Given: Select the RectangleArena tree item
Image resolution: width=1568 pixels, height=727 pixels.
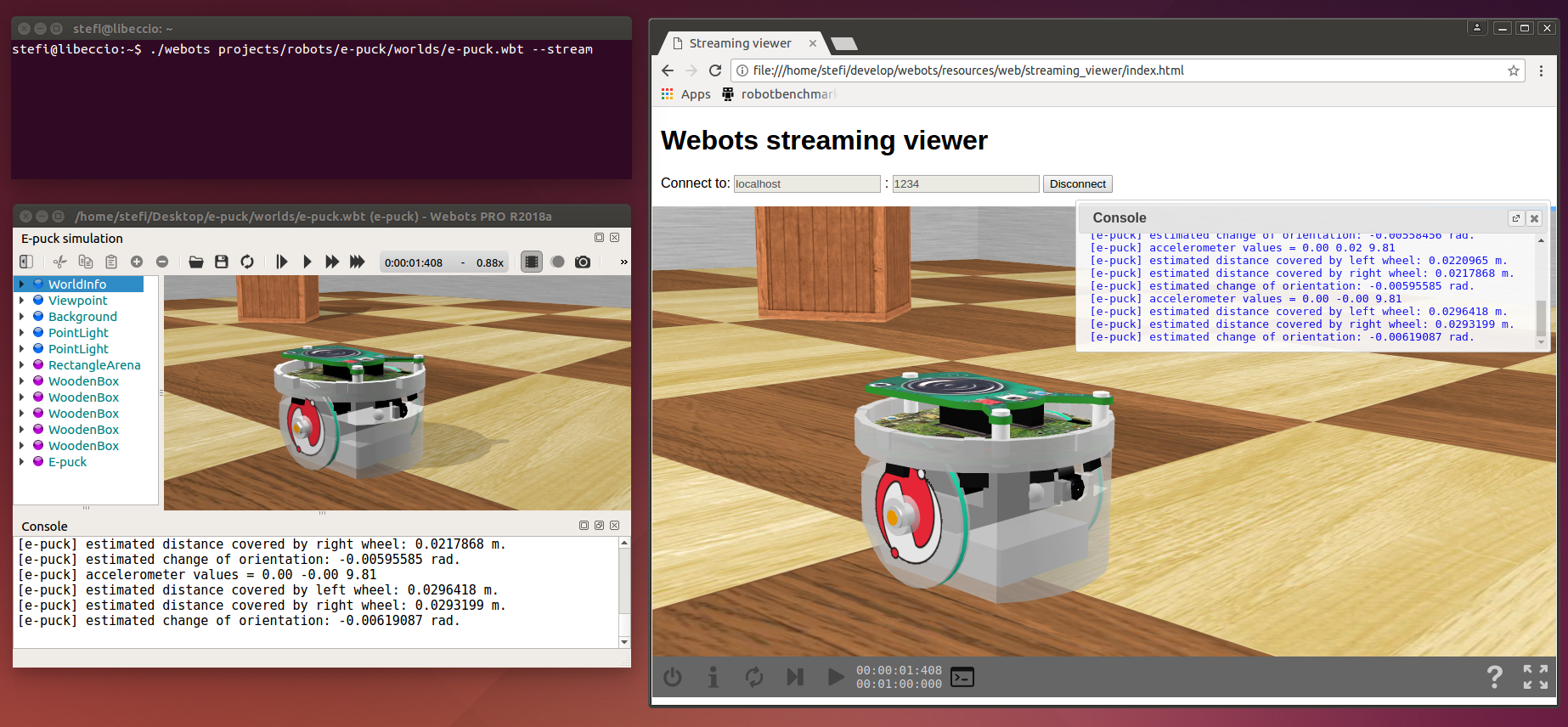Looking at the screenshot, I should click(94, 364).
